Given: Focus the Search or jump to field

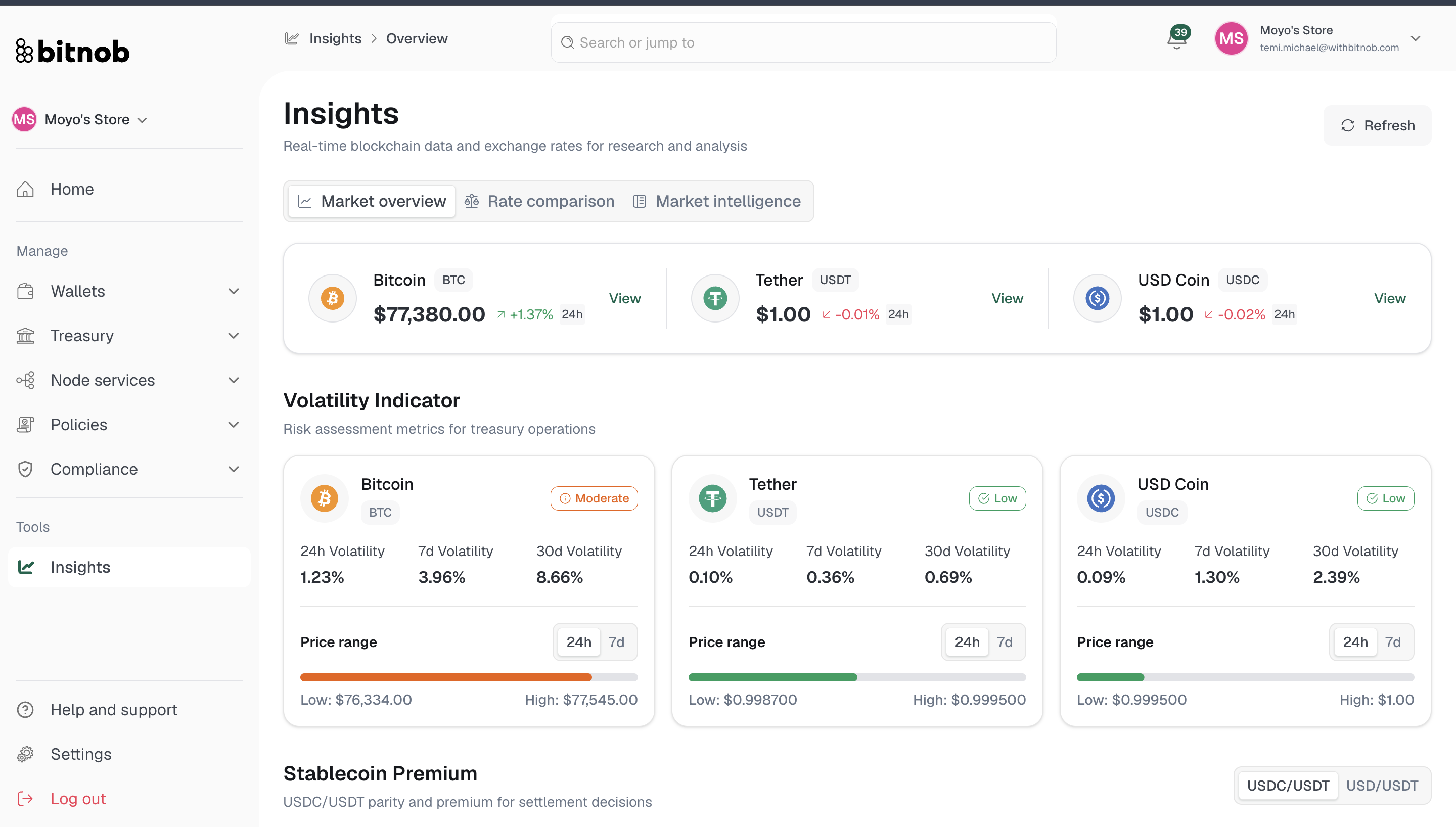Looking at the screenshot, I should coord(803,42).
